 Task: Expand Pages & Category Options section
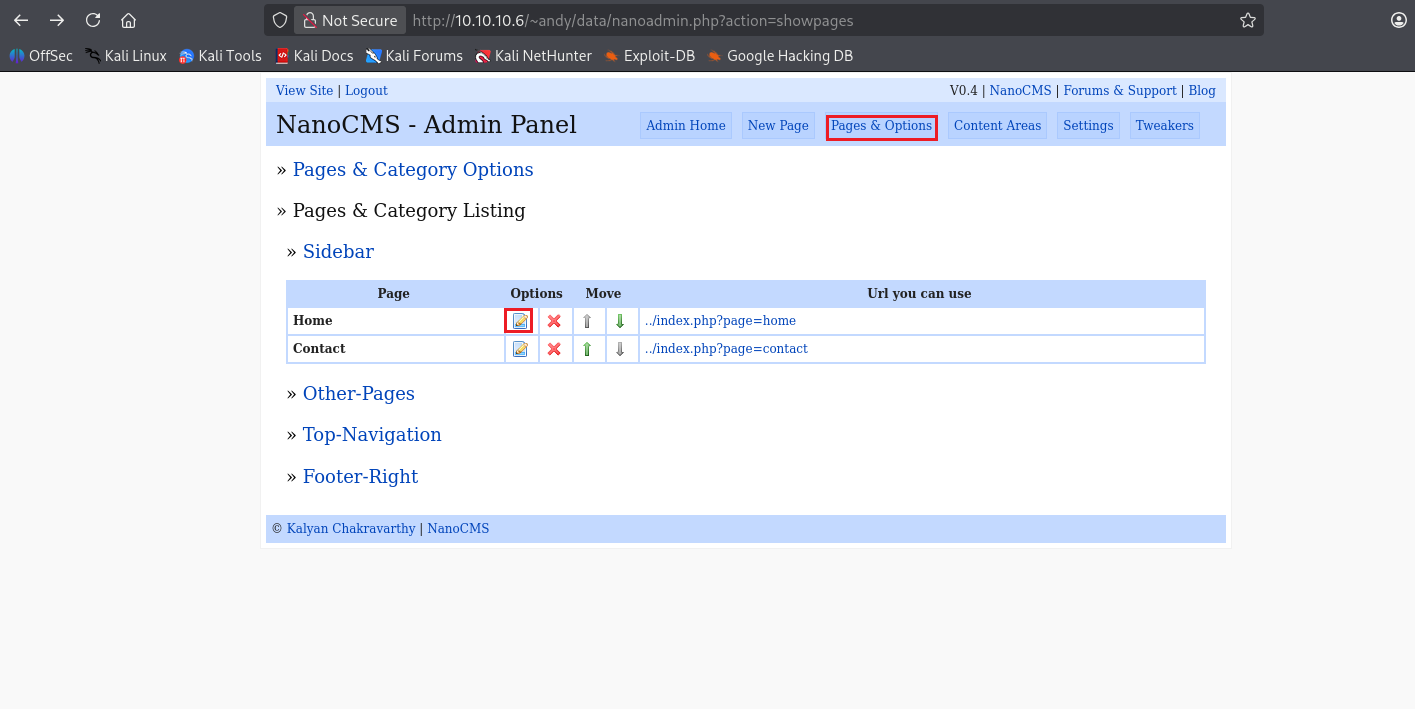[x=413, y=170]
